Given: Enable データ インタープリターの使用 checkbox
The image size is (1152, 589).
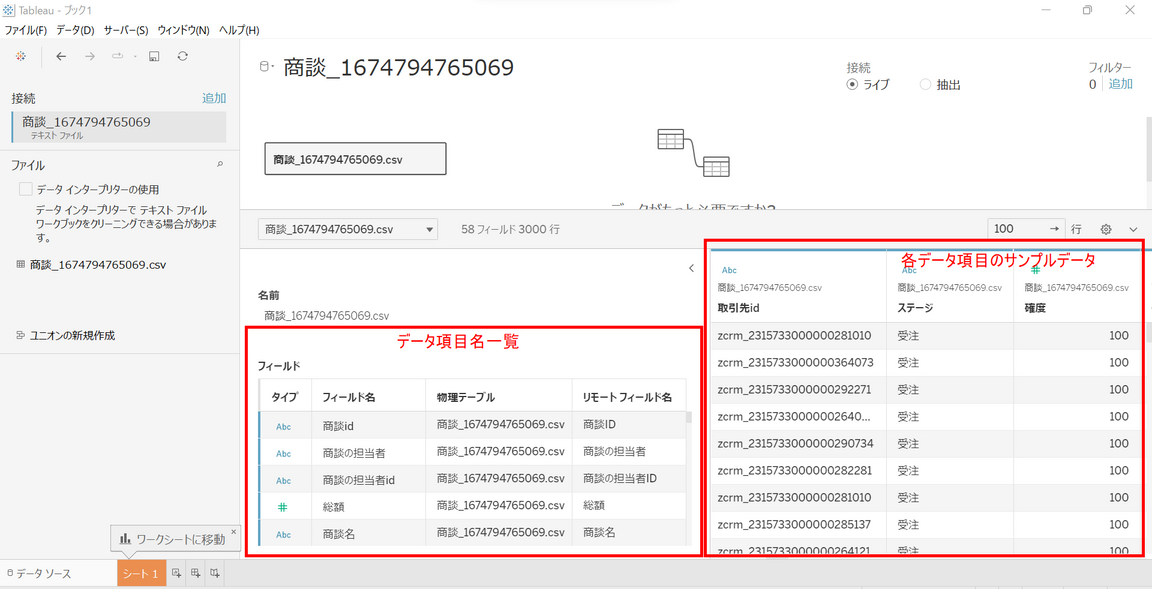Looking at the screenshot, I should [26, 189].
